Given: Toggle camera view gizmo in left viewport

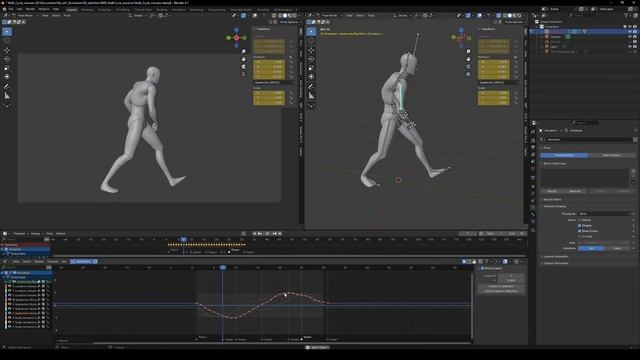Looking at the screenshot, I should tap(244, 67).
